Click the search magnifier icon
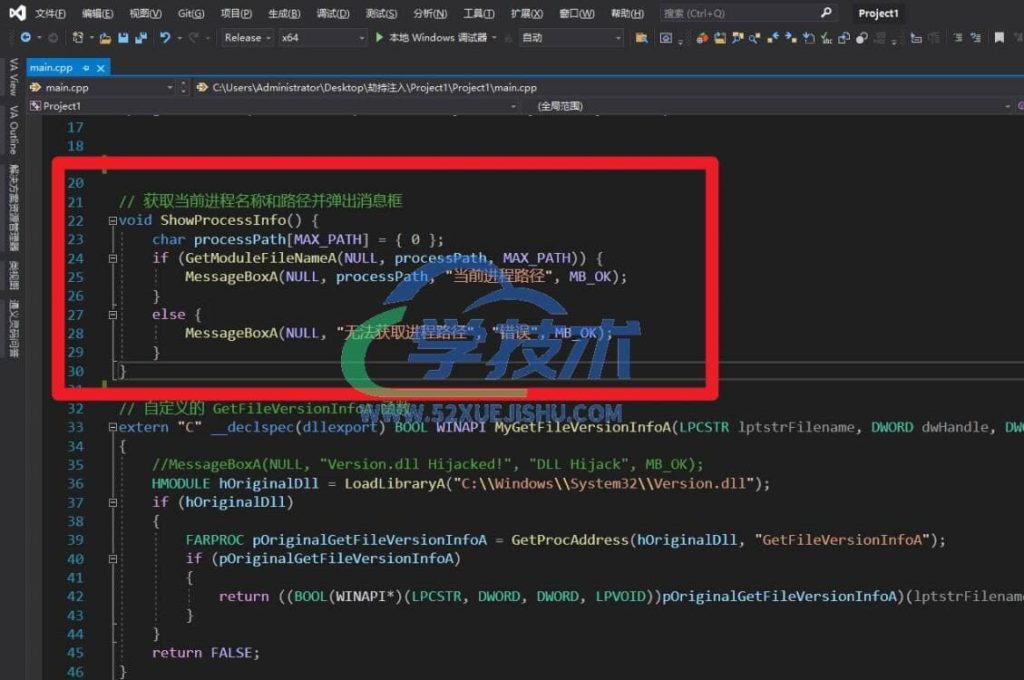 [x=826, y=13]
